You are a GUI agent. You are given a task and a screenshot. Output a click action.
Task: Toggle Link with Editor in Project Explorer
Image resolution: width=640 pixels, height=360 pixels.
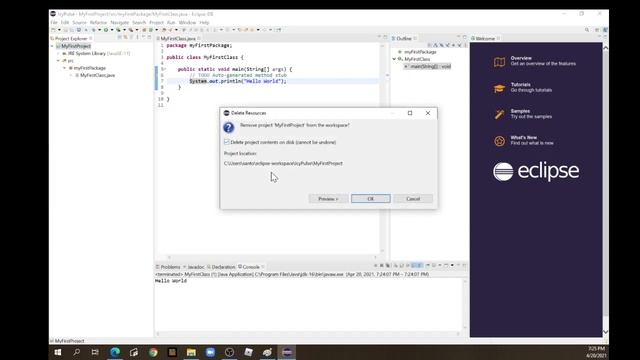pos(126,37)
